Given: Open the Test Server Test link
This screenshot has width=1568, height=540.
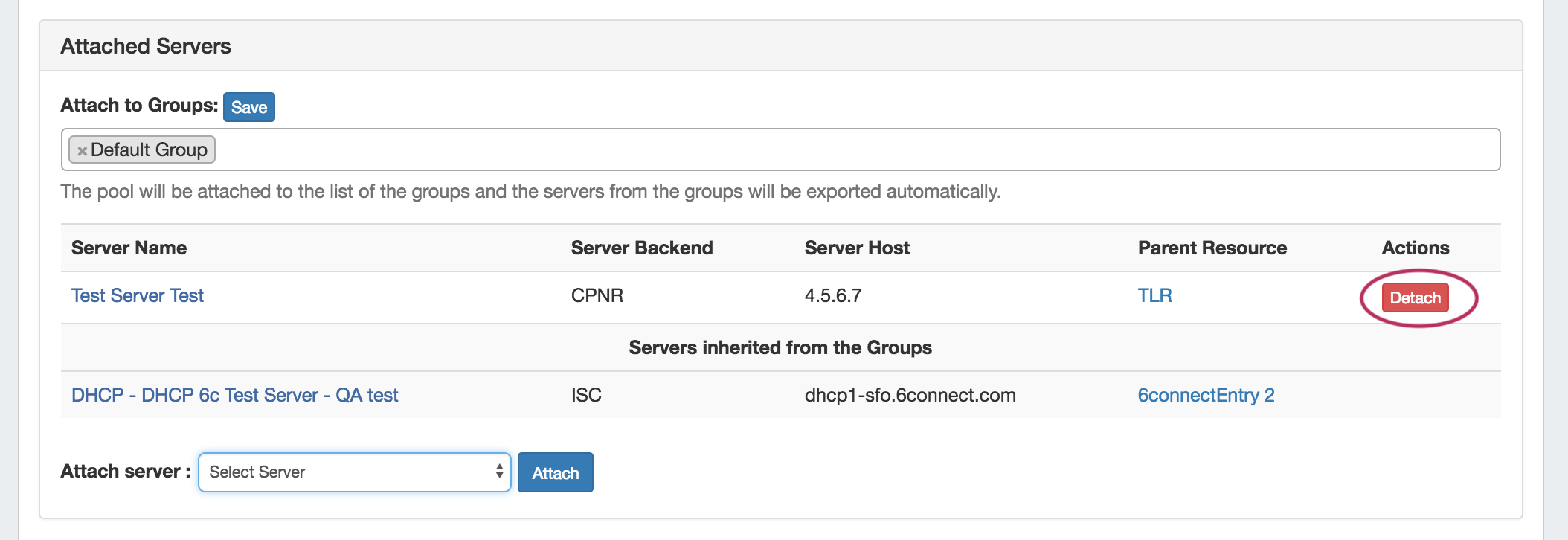Looking at the screenshot, I should [x=137, y=295].
